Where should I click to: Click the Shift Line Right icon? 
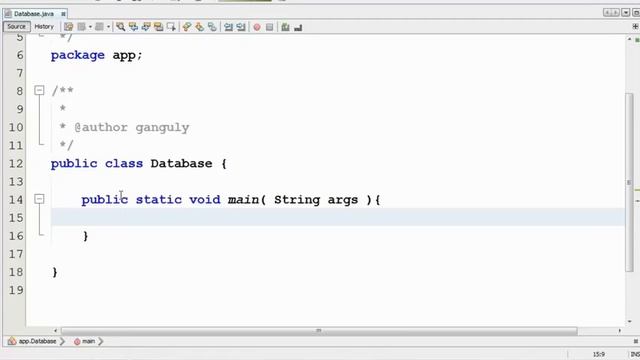tap(241, 27)
